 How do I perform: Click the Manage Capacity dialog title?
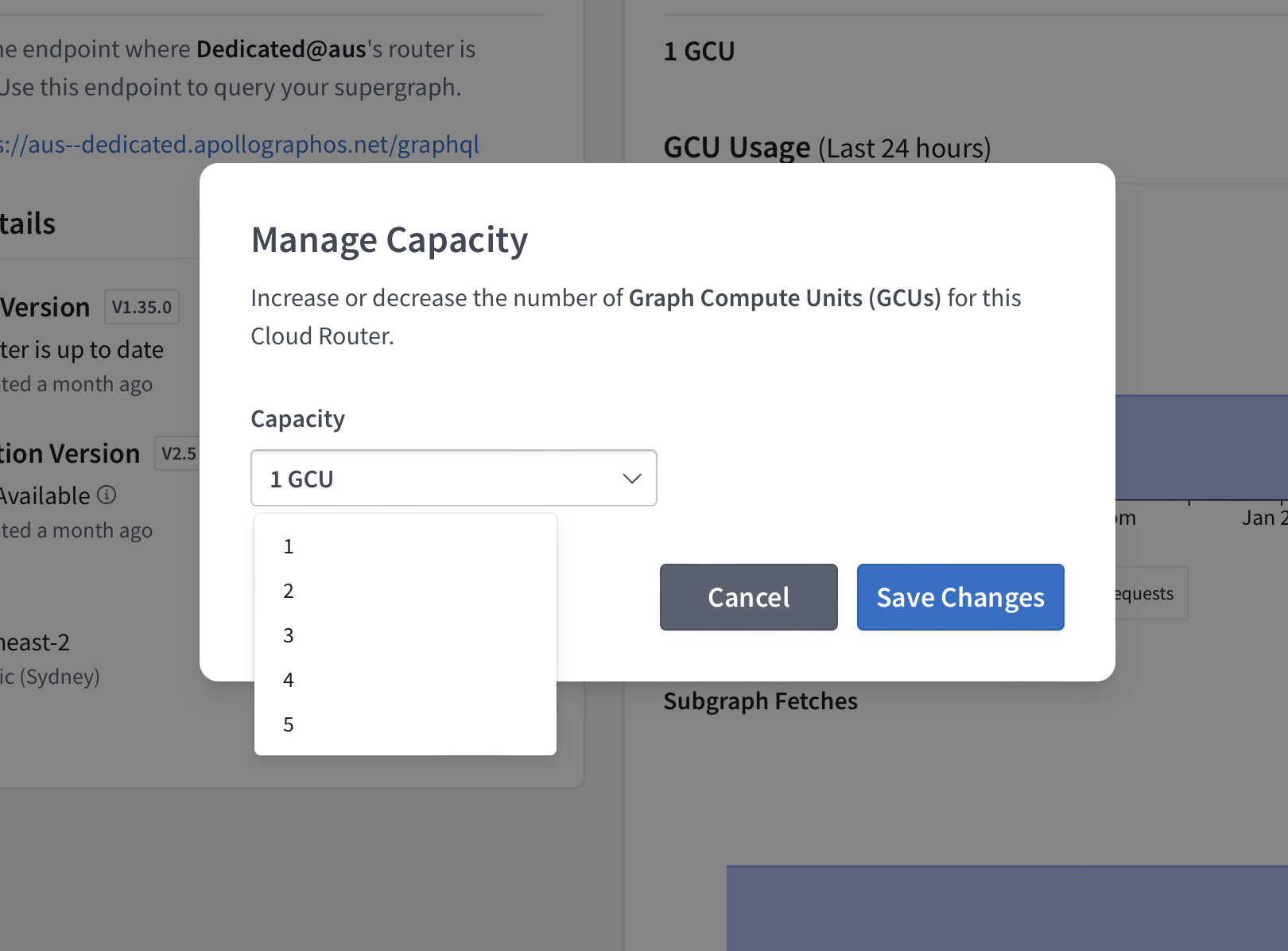(x=390, y=240)
